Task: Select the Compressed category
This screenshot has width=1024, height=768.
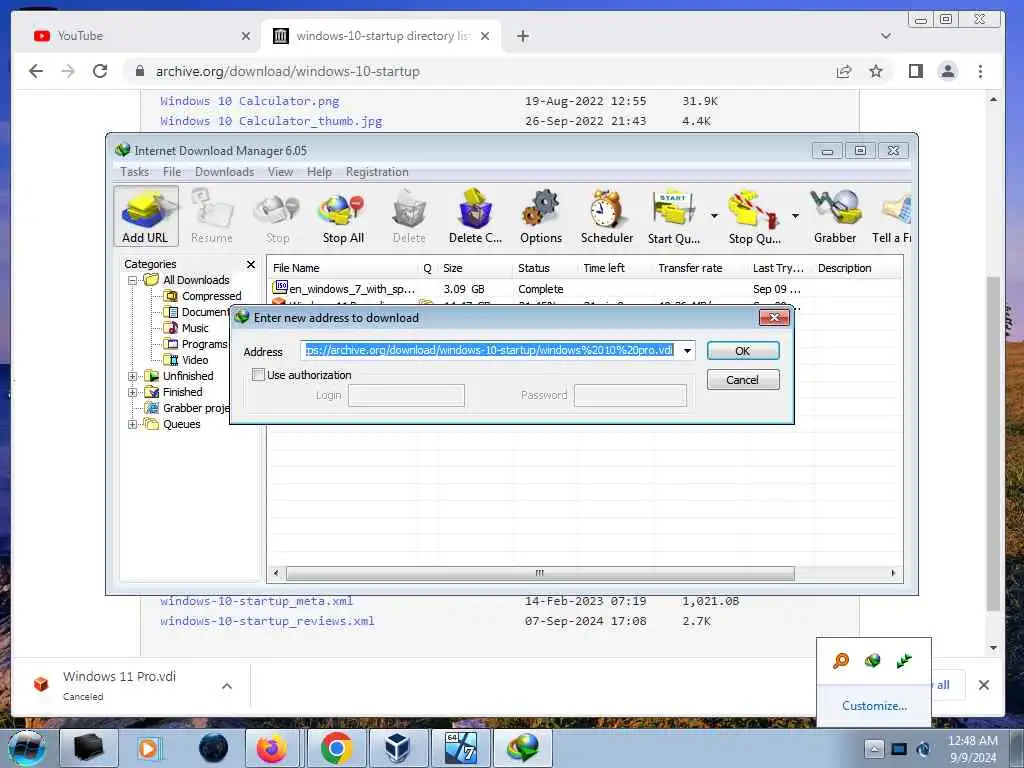Action: [x=211, y=296]
